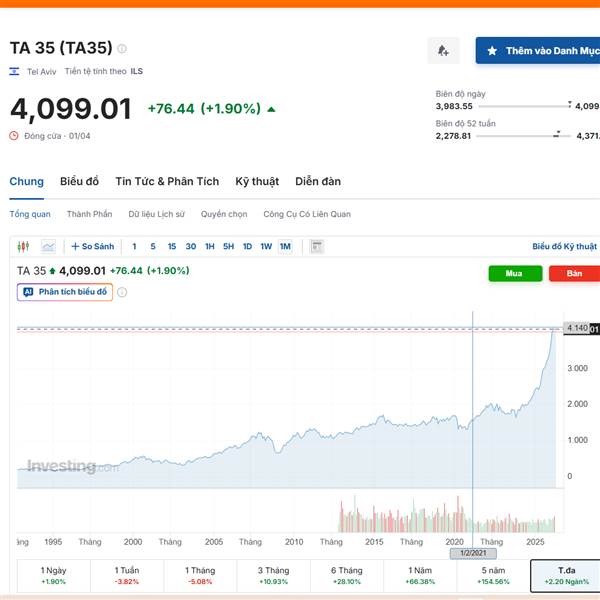Click the info icon next to Phân tích biểu đồ
The width and height of the screenshot is (600, 600).
[x=122, y=292]
